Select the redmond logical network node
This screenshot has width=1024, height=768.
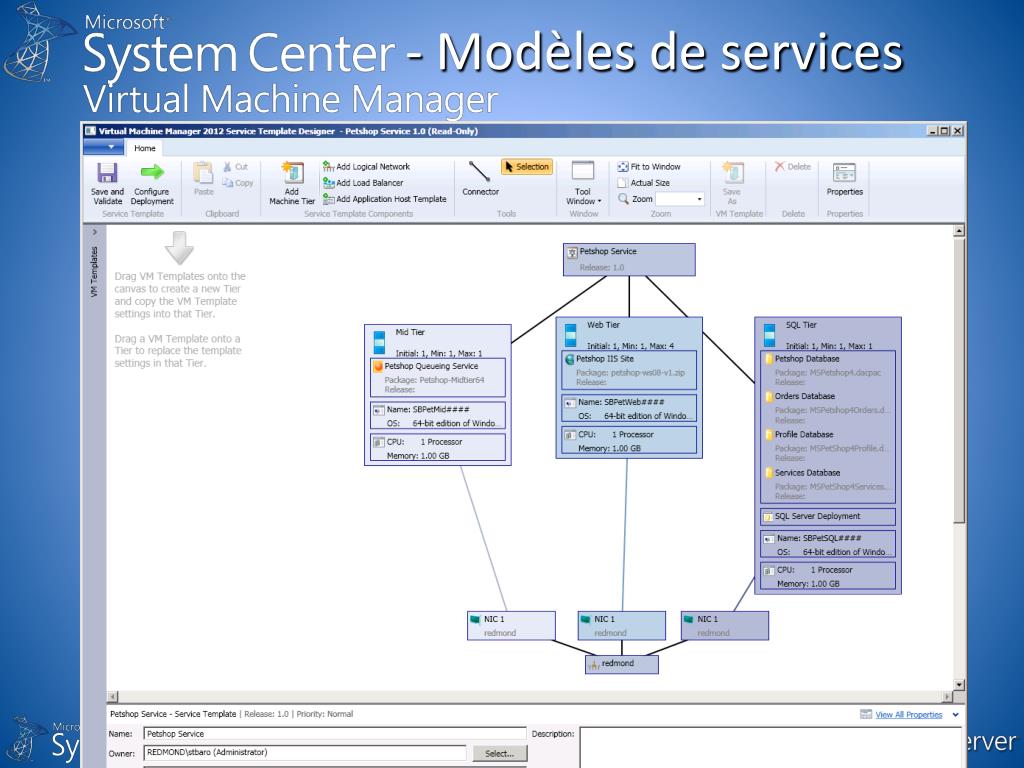(x=622, y=664)
